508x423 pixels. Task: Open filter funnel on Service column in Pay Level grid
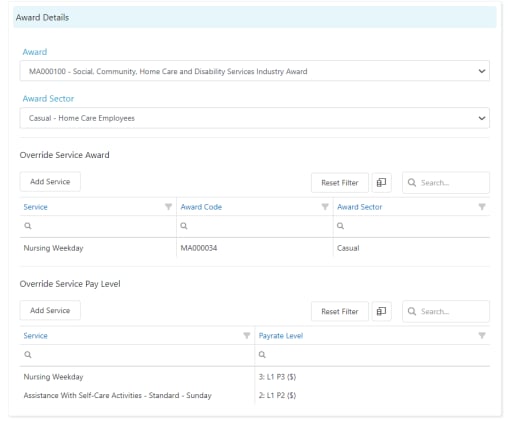[x=246, y=335]
